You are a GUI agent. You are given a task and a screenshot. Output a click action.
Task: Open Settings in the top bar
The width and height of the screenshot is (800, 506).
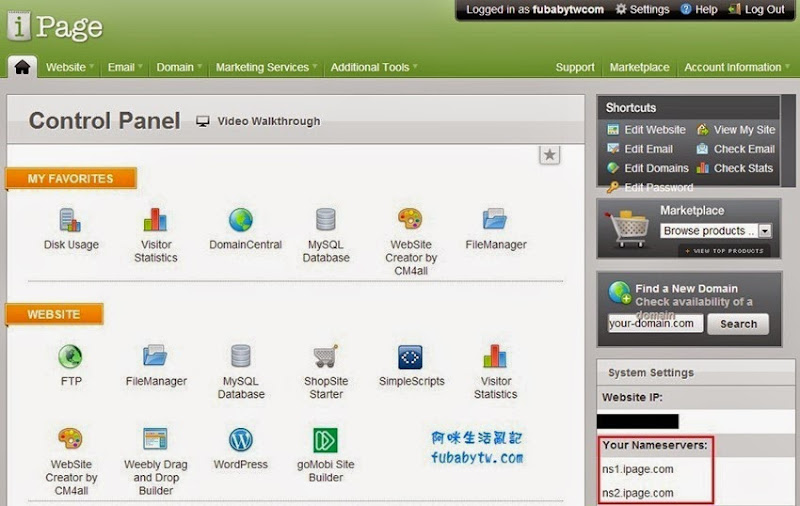coord(642,9)
